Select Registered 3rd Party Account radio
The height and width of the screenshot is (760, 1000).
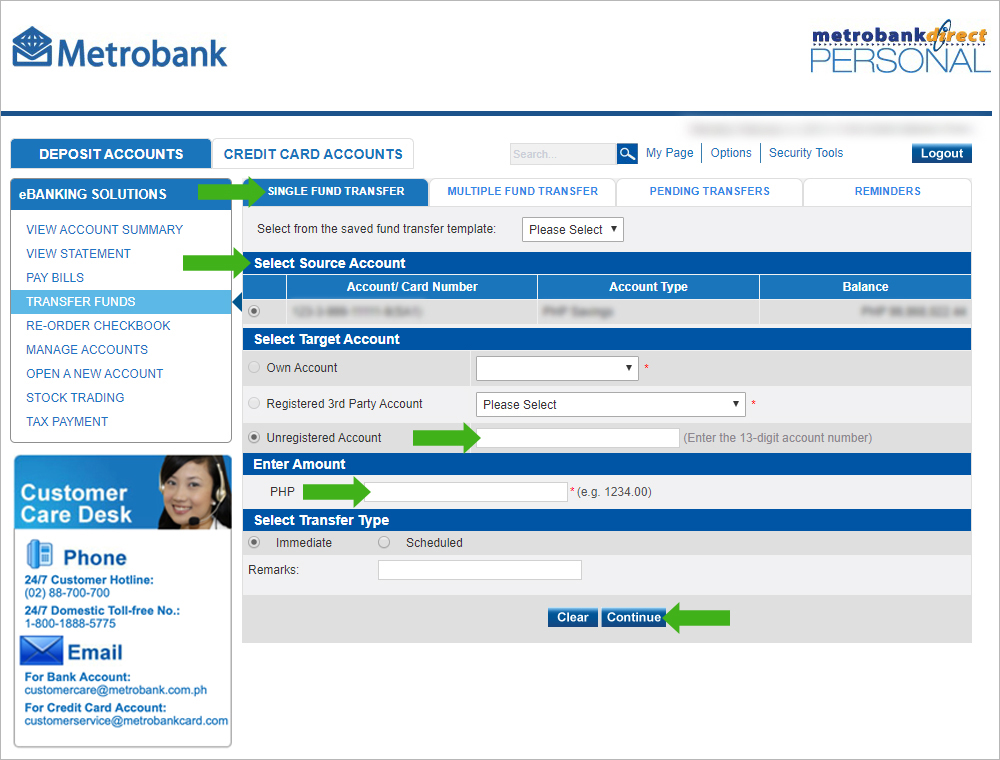254,403
